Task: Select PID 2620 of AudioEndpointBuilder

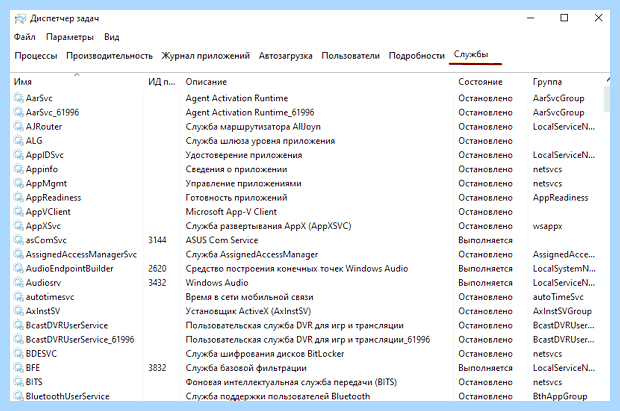Action: pyautogui.click(x=157, y=269)
